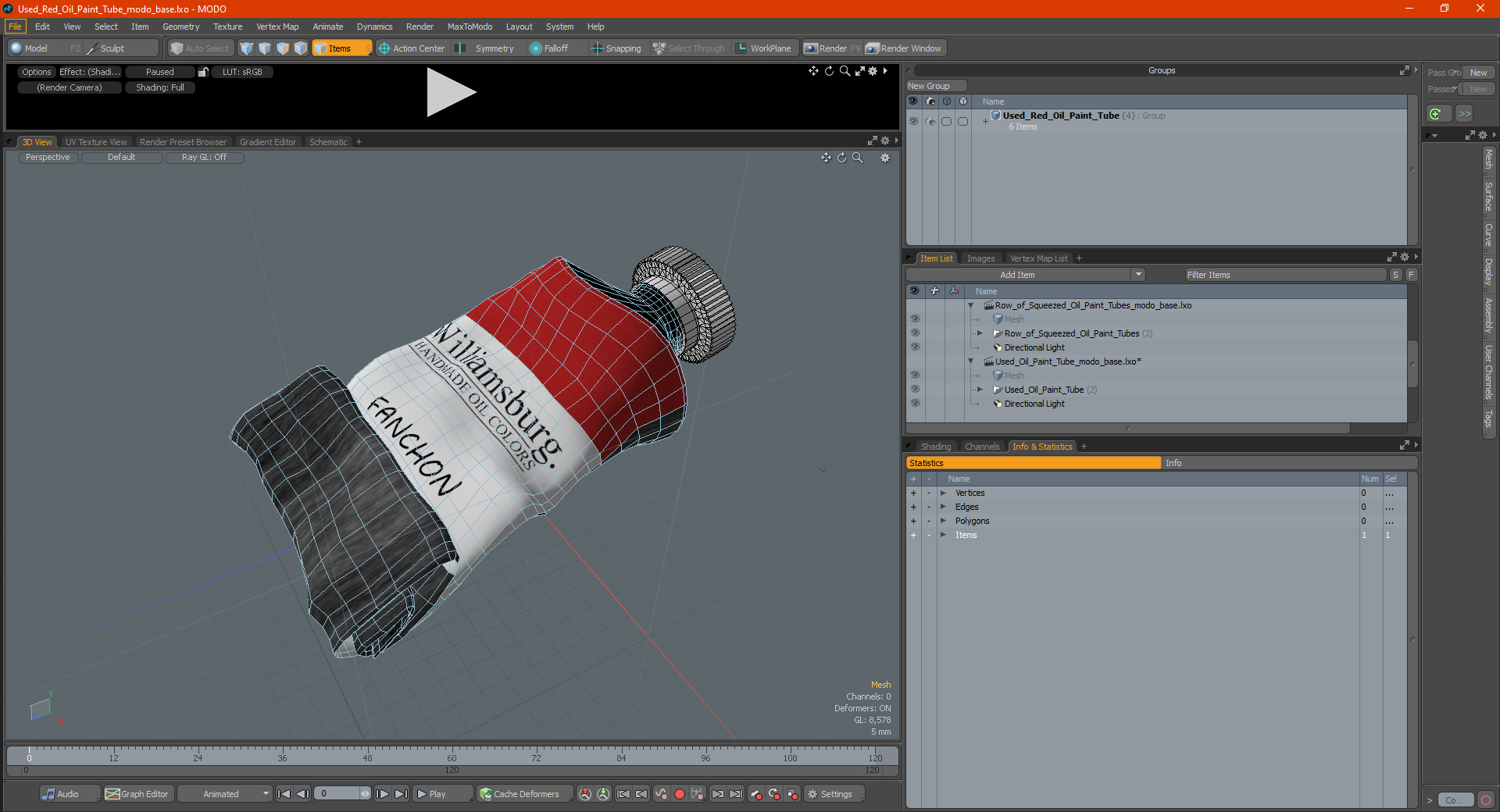Open the Default shading style dropdown
Viewport: 1500px width, 812px height.
(122, 157)
